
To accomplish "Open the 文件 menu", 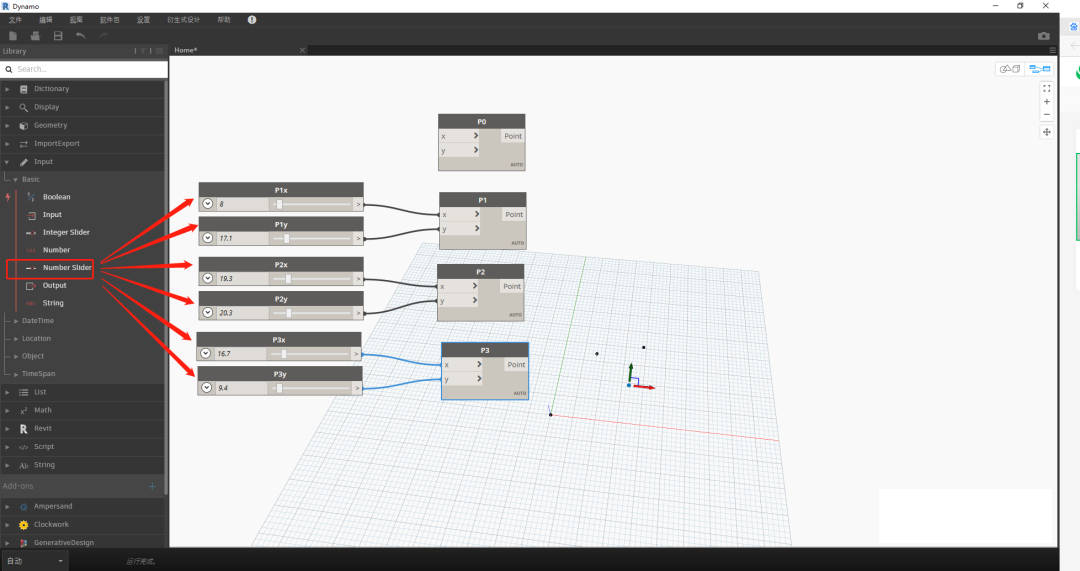I will (15, 20).
